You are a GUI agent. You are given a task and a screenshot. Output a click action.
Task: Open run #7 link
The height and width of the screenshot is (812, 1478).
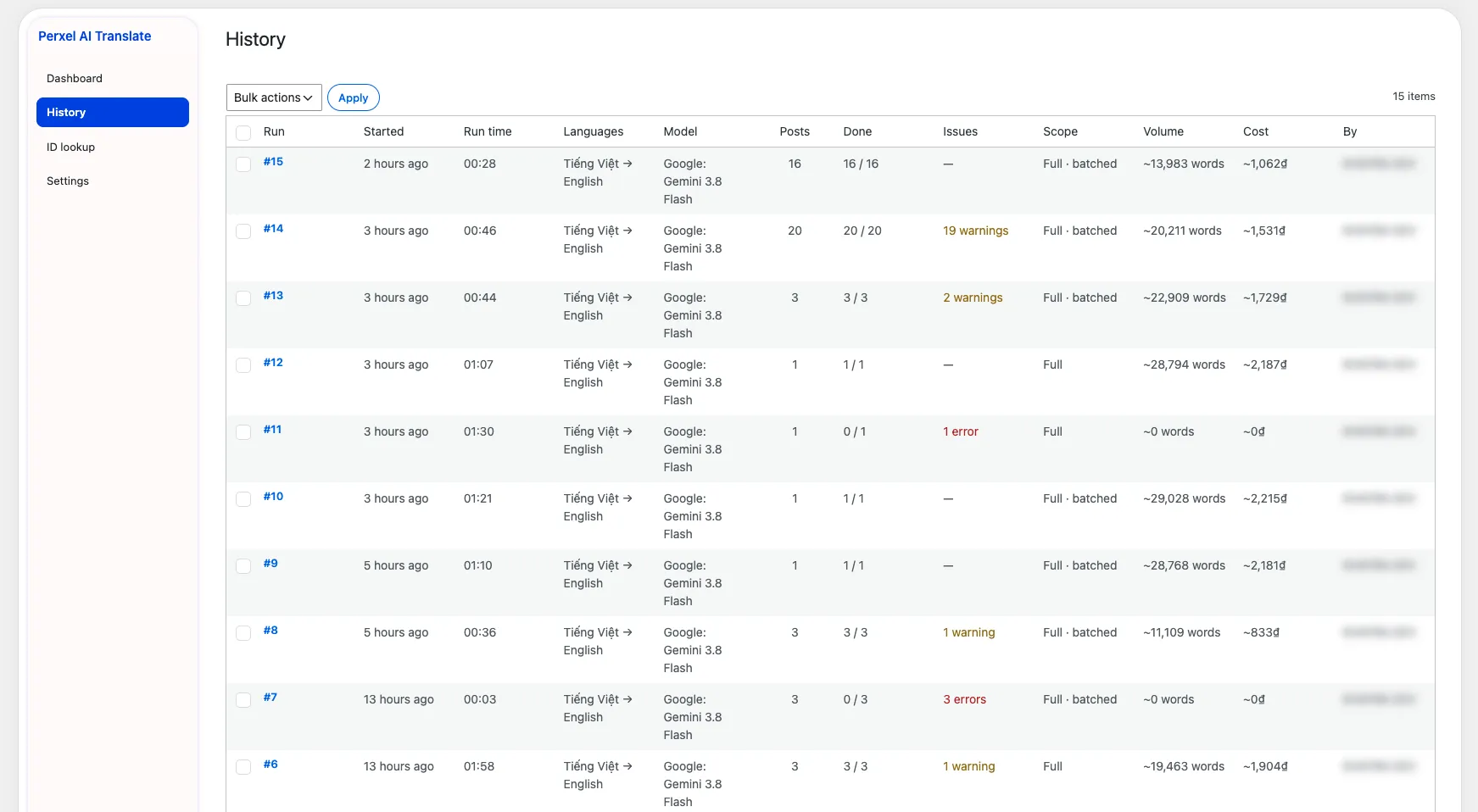tap(270, 697)
